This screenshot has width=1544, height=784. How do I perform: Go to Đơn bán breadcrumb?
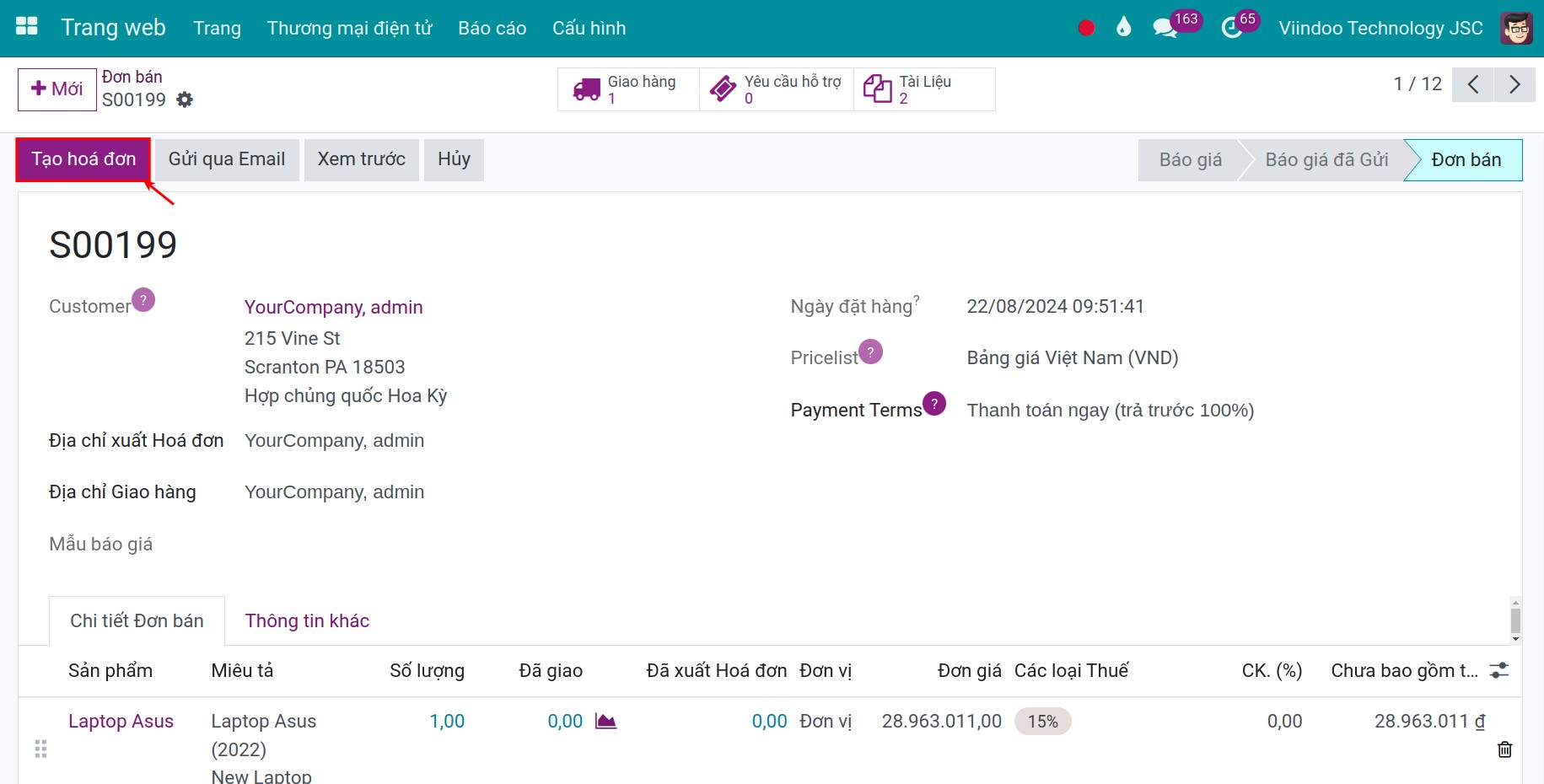(132, 77)
